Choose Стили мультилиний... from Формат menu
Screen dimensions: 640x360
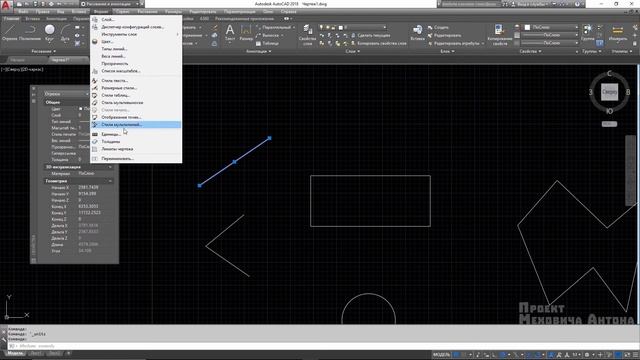[136, 124]
